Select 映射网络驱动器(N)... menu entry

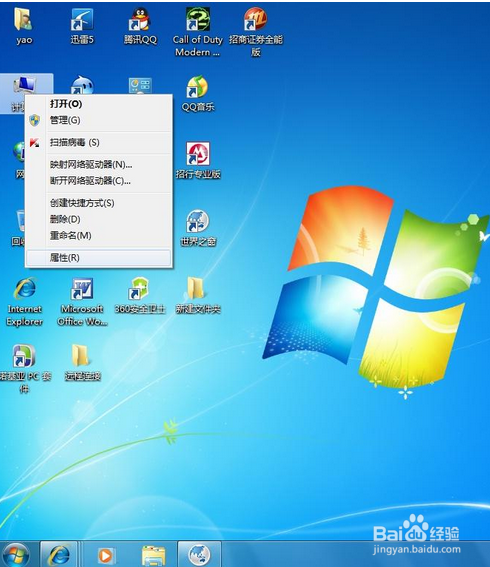(99, 165)
